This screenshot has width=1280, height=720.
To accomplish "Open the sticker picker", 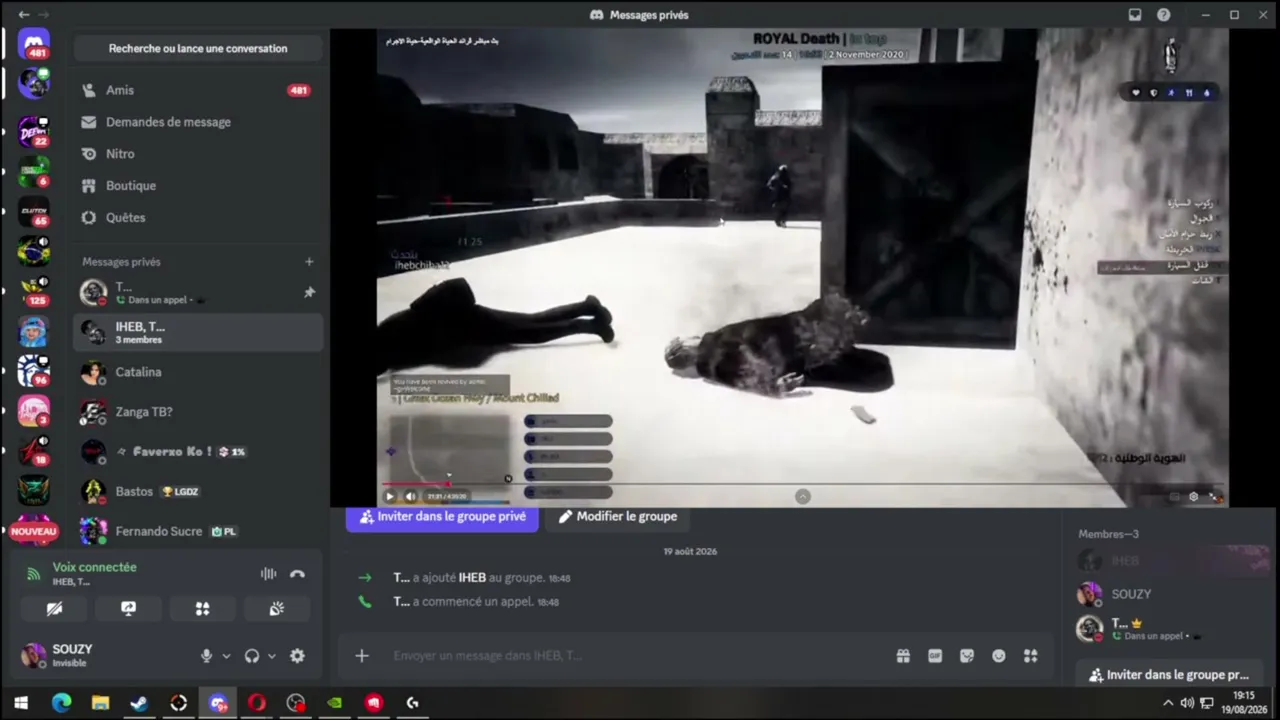I will (967, 656).
